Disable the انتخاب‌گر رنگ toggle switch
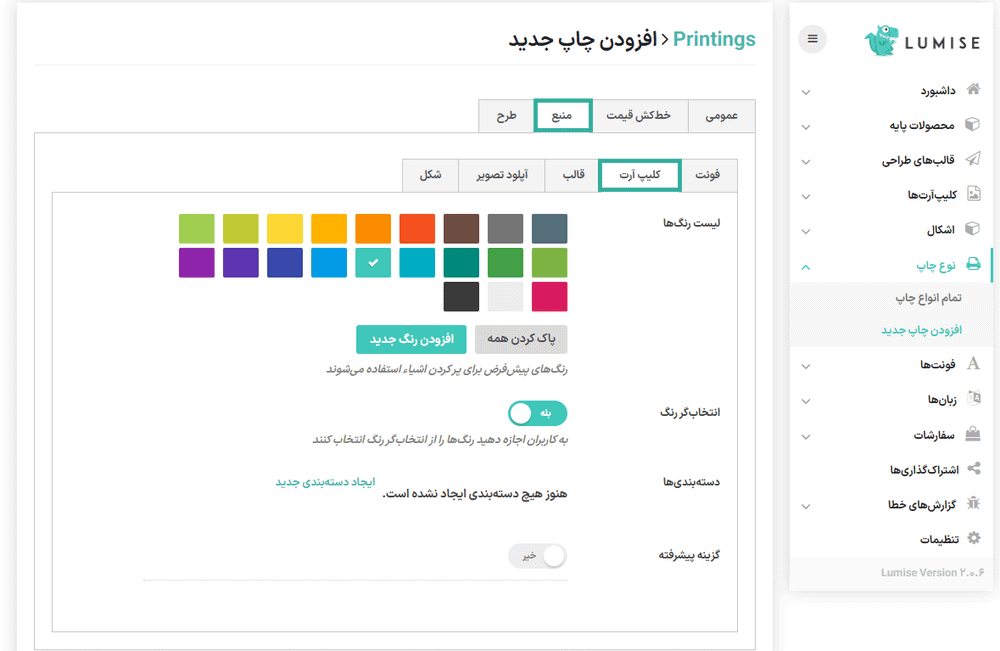The image size is (1000, 651). pos(538,413)
